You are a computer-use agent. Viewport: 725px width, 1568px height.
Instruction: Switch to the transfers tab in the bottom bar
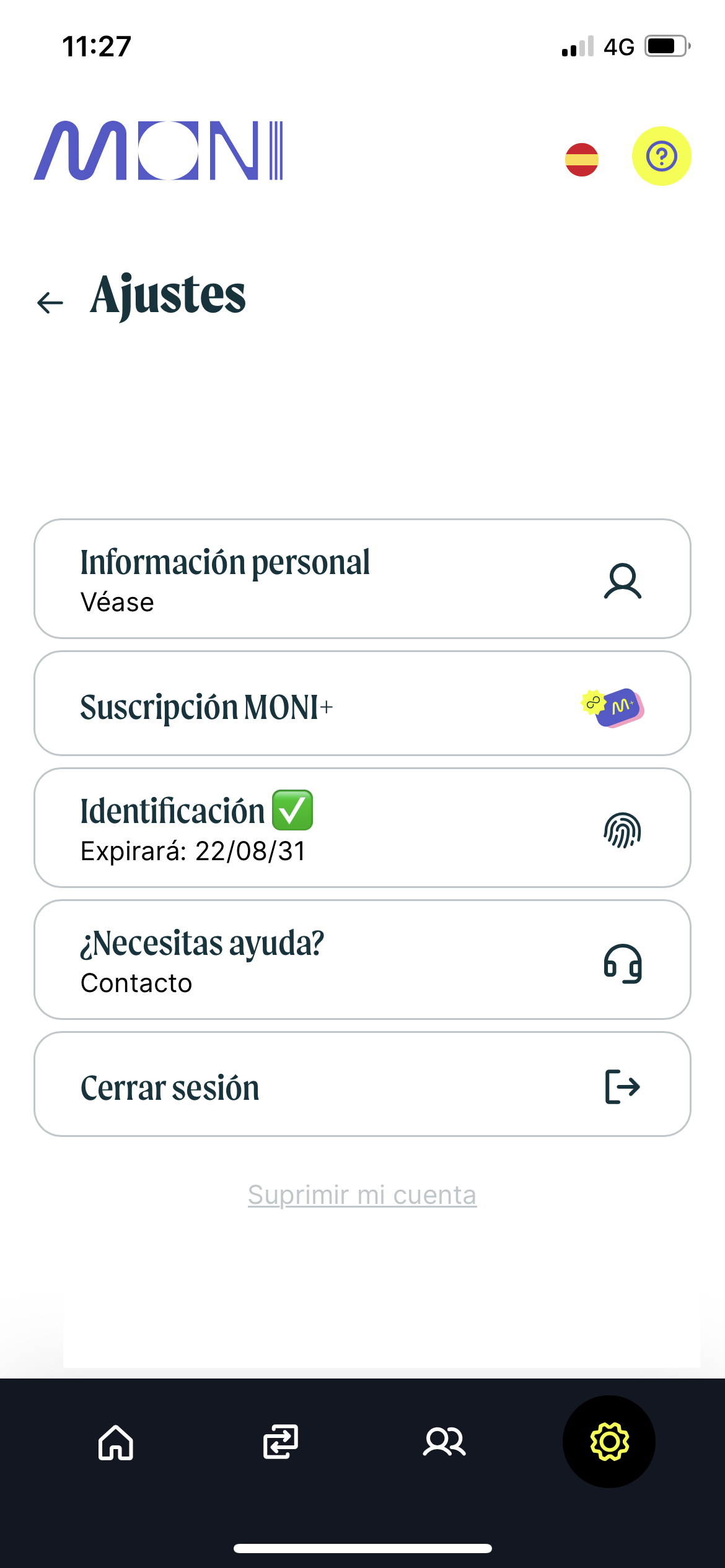(280, 1442)
